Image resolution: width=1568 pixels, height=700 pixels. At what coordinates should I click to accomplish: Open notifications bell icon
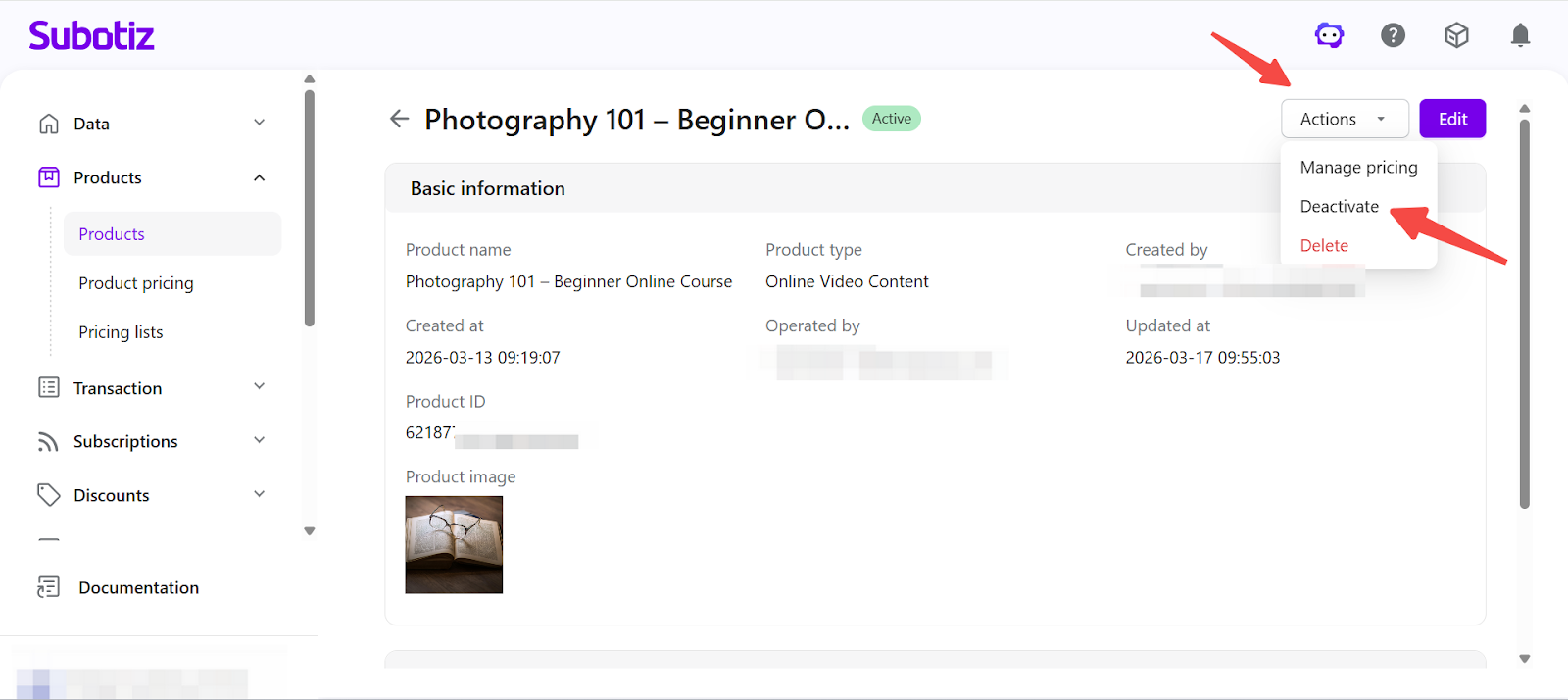click(x=1520, y=36)
